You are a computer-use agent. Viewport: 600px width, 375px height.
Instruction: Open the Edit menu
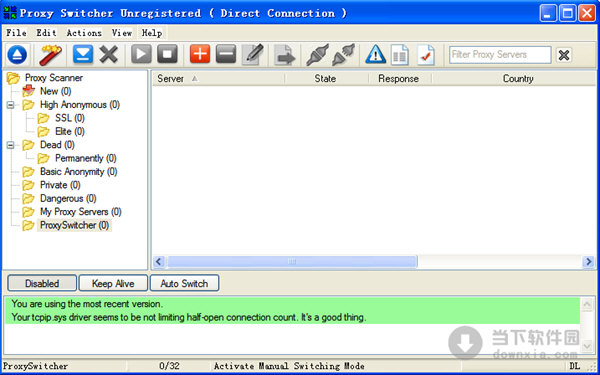(46, 33)
